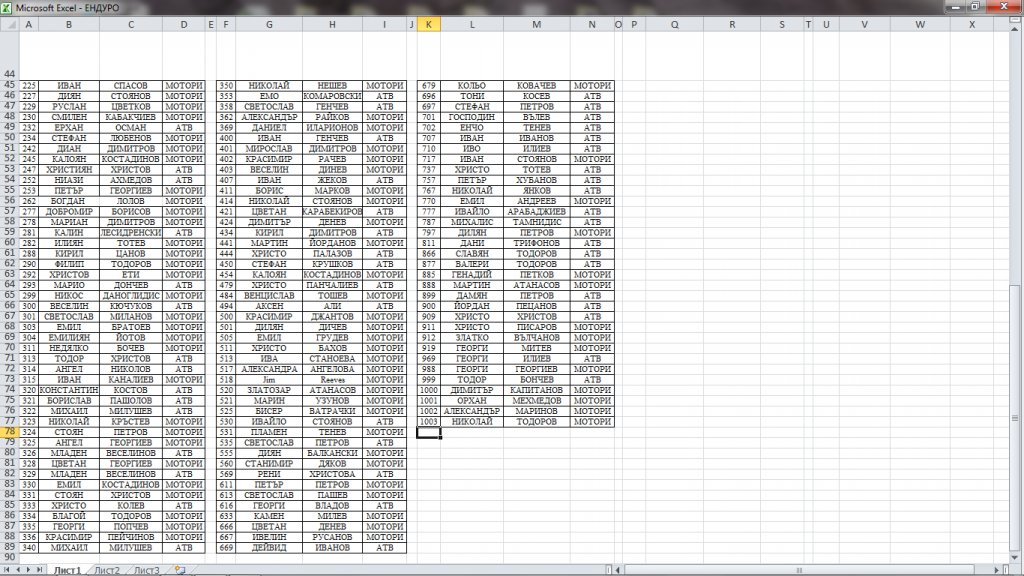This screenshot has width=1024, height=576.
Task: Click cell containing 'БАЛКАНСКИ'
Action: 332,453
